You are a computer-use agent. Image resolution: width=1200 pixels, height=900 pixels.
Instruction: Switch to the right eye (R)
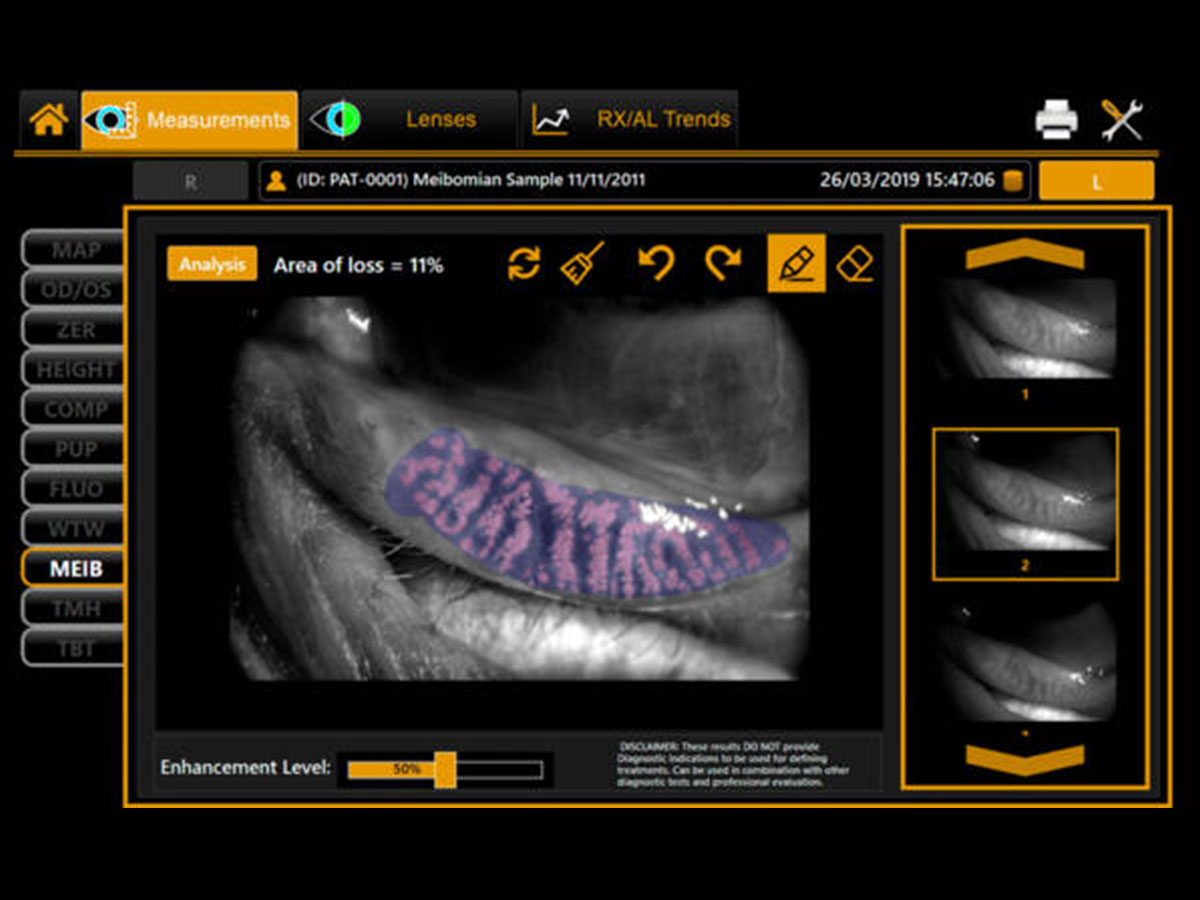pos(190,182)
